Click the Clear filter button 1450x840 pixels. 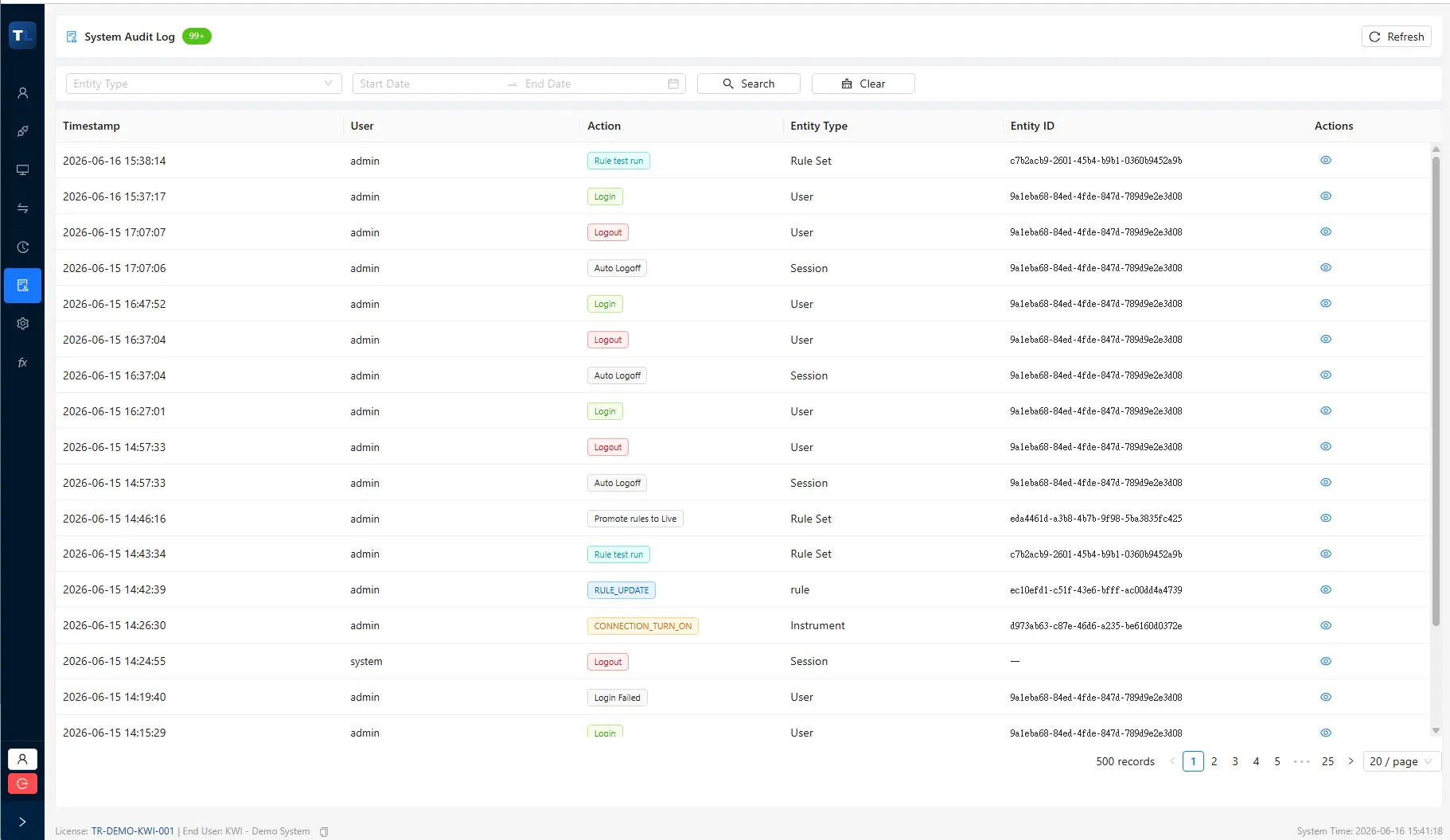click(x=863, y=84)
